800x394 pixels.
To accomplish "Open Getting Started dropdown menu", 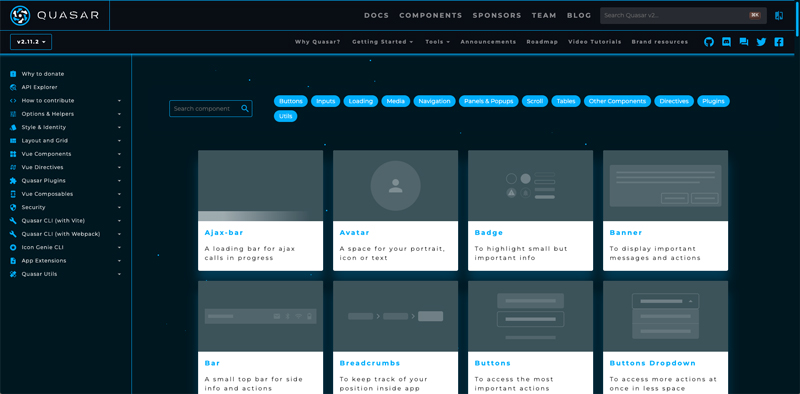I will pos(383,42).
